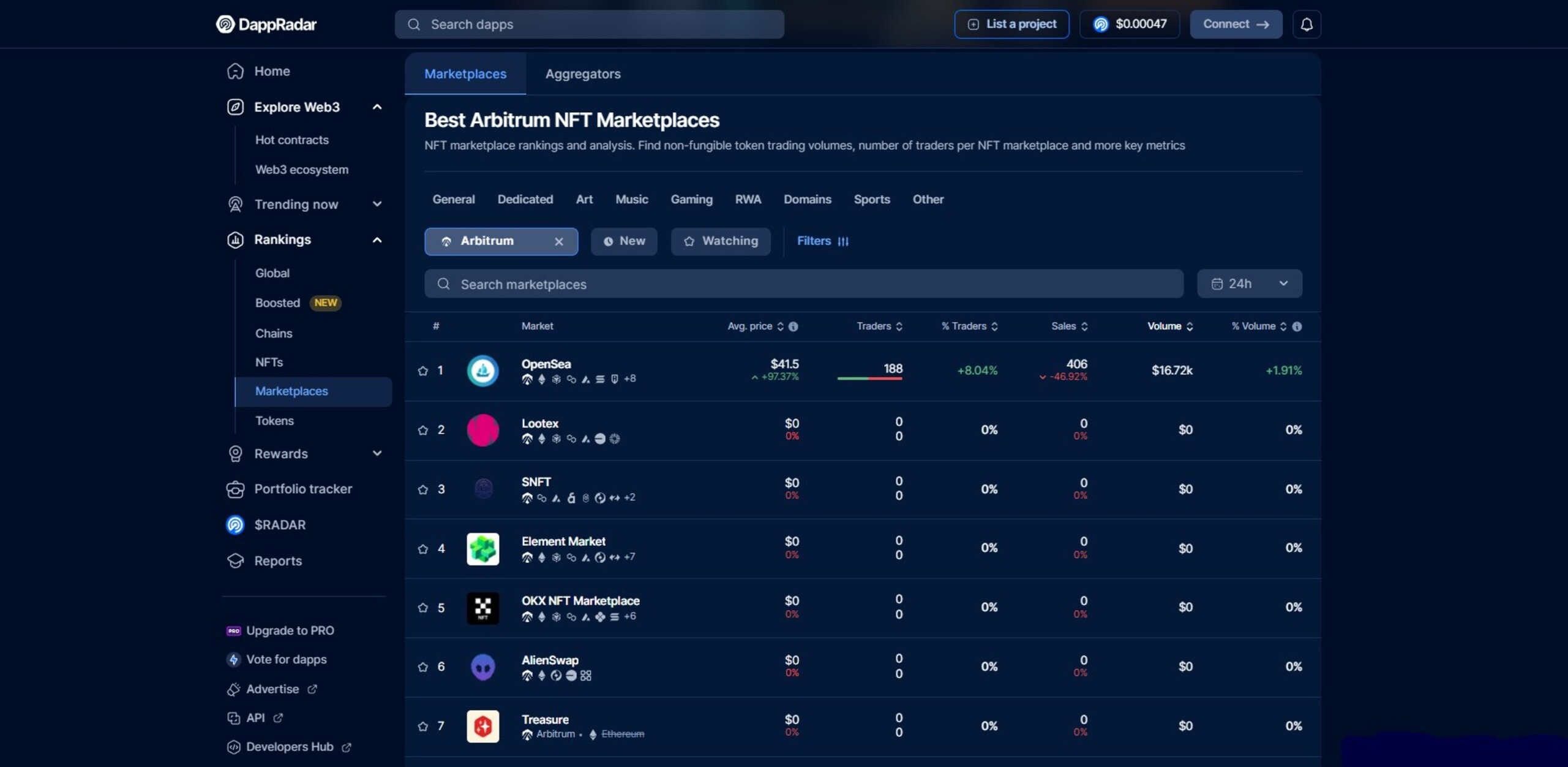Click the $RADAR token icon

click(x=234, y=524)
